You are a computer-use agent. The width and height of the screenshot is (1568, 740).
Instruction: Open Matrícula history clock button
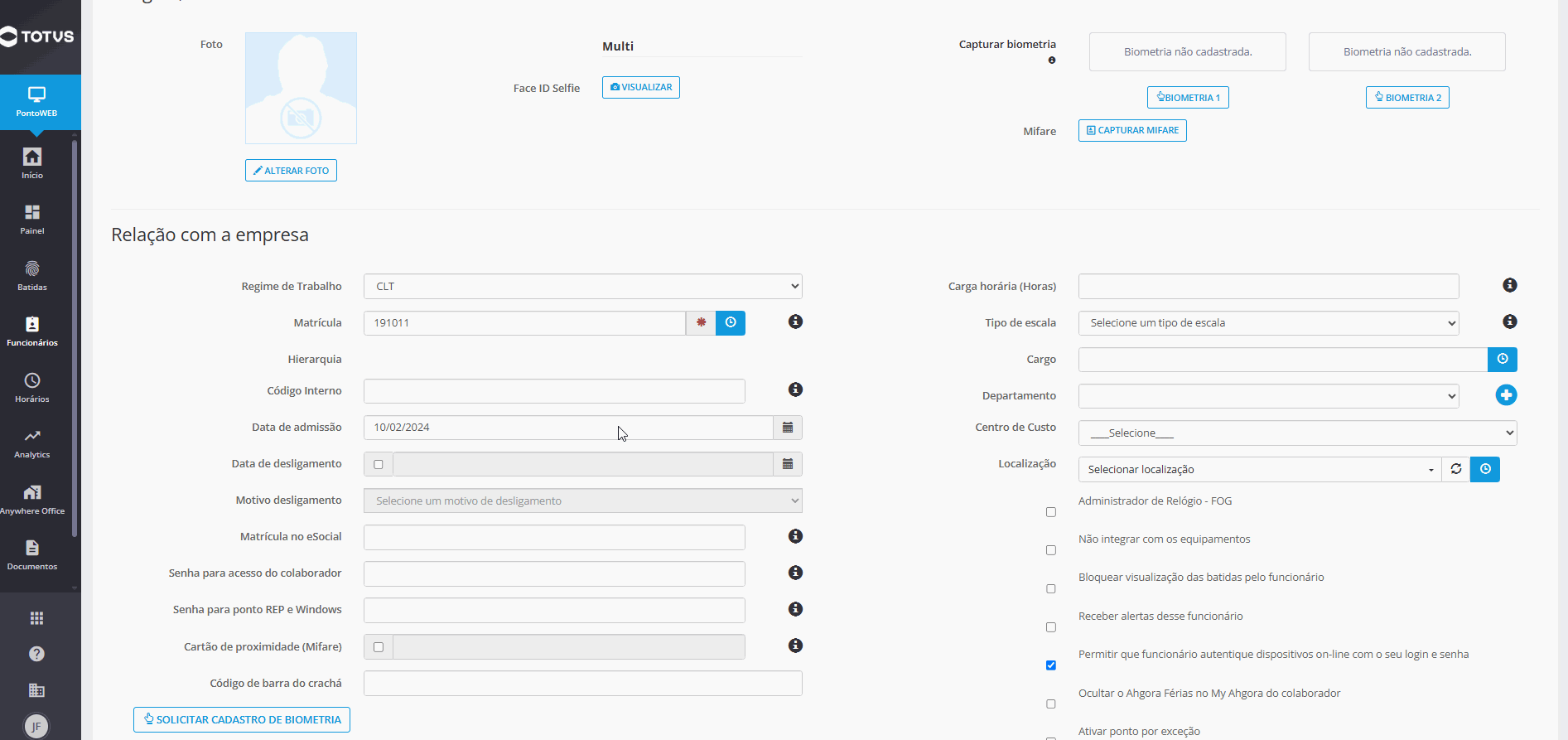coord(731,323)
